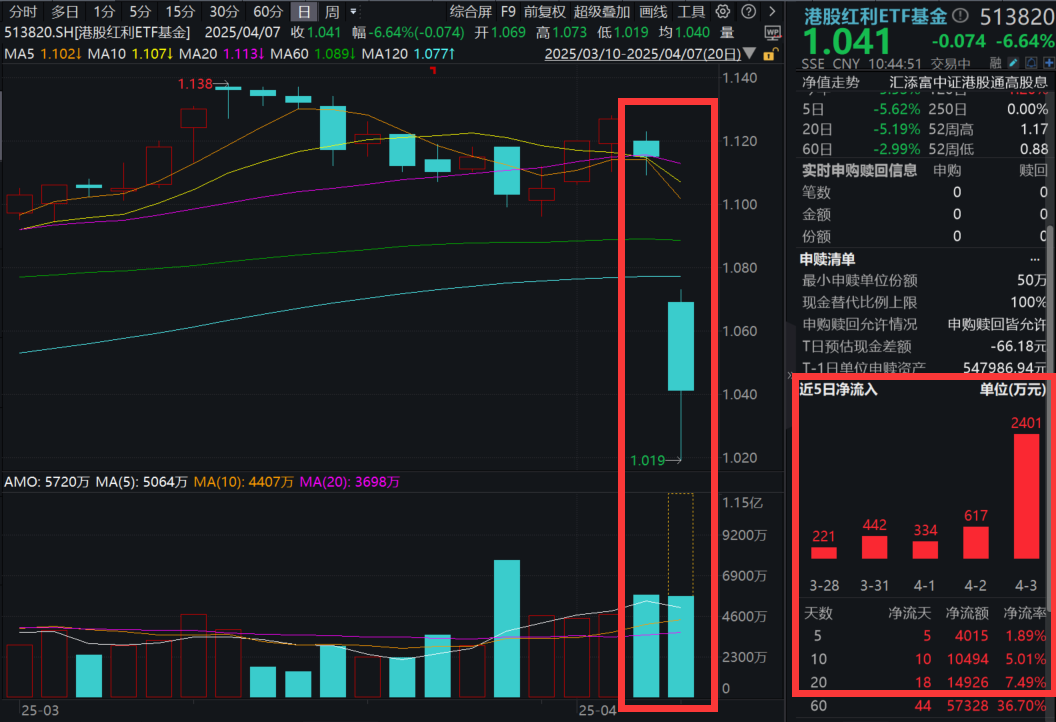1056x722 pixels.
Task: Open 汇添富中证港股通高股息 fund link
Action: pos(968,82)
